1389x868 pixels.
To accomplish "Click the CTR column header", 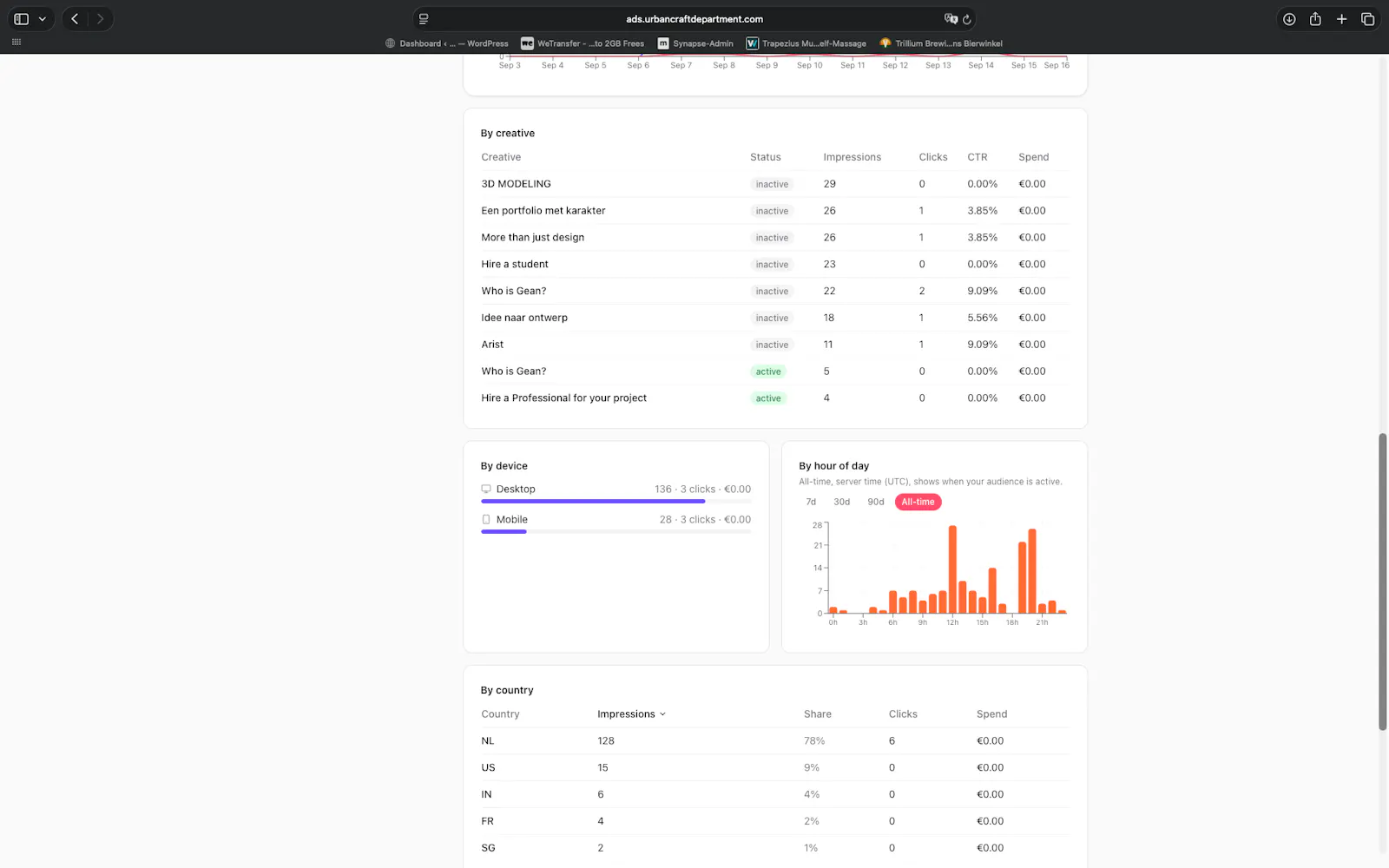I will click(978, 157).
